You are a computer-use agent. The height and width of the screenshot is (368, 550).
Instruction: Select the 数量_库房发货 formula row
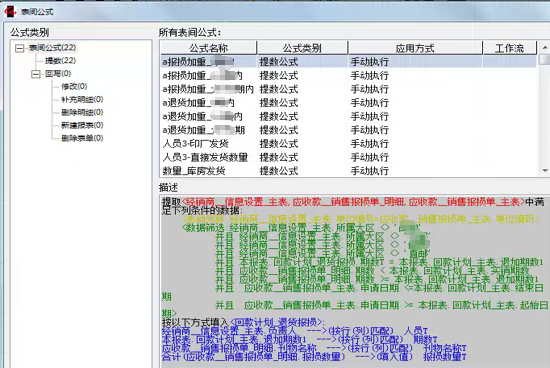[x=349, y=171]
